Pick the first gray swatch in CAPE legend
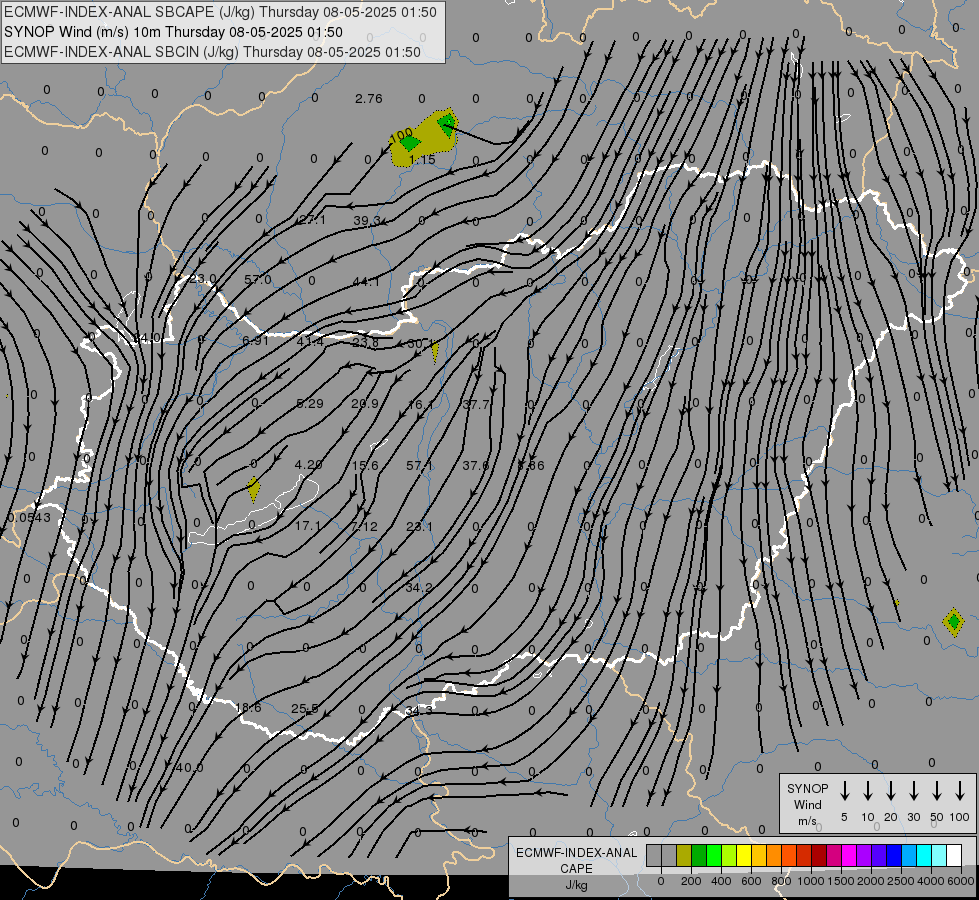This screenshot has width=979, height=900. click(654, 855)
